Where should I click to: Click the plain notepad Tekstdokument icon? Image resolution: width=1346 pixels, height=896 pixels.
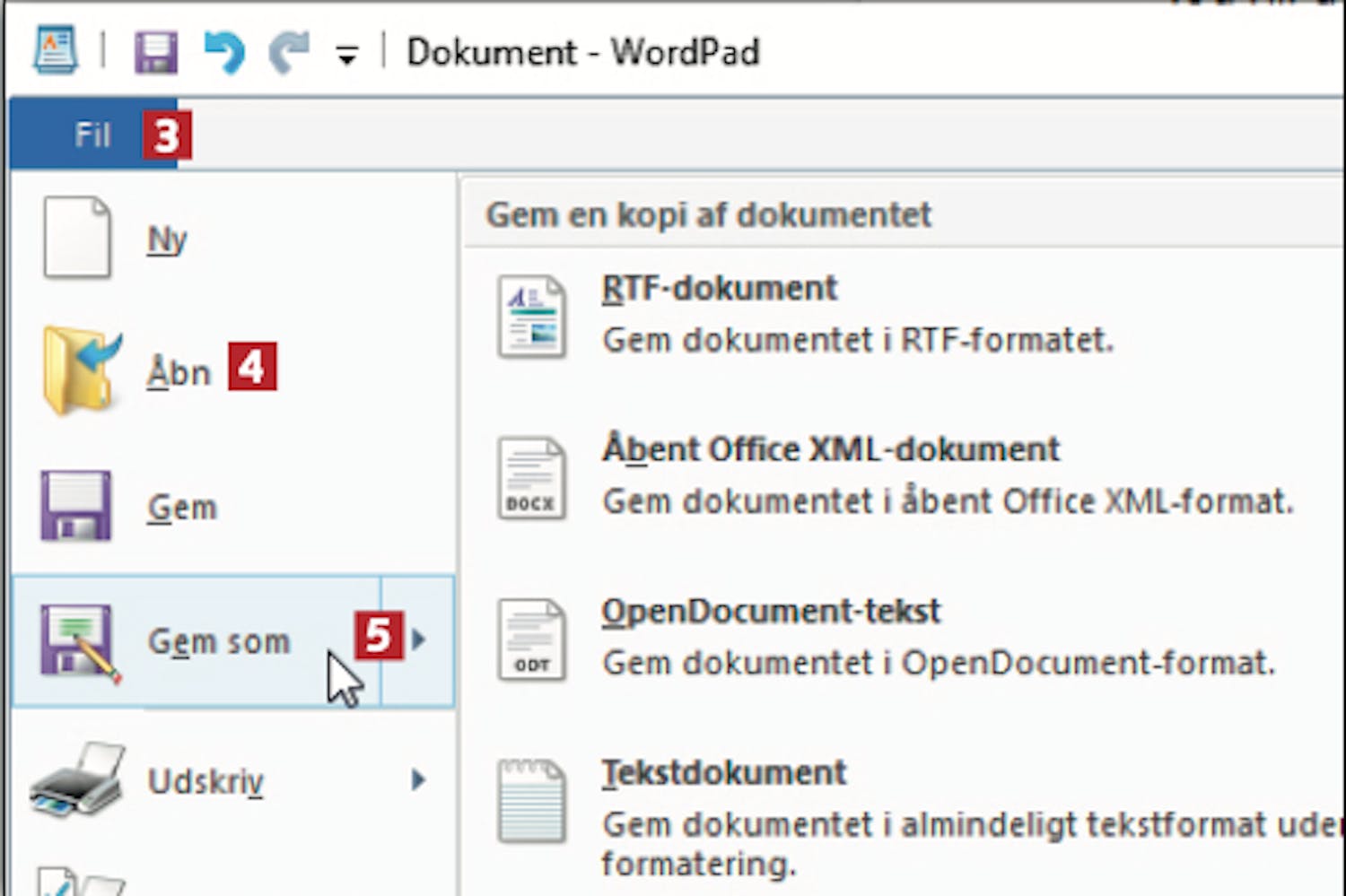click(x=532, y=801)
